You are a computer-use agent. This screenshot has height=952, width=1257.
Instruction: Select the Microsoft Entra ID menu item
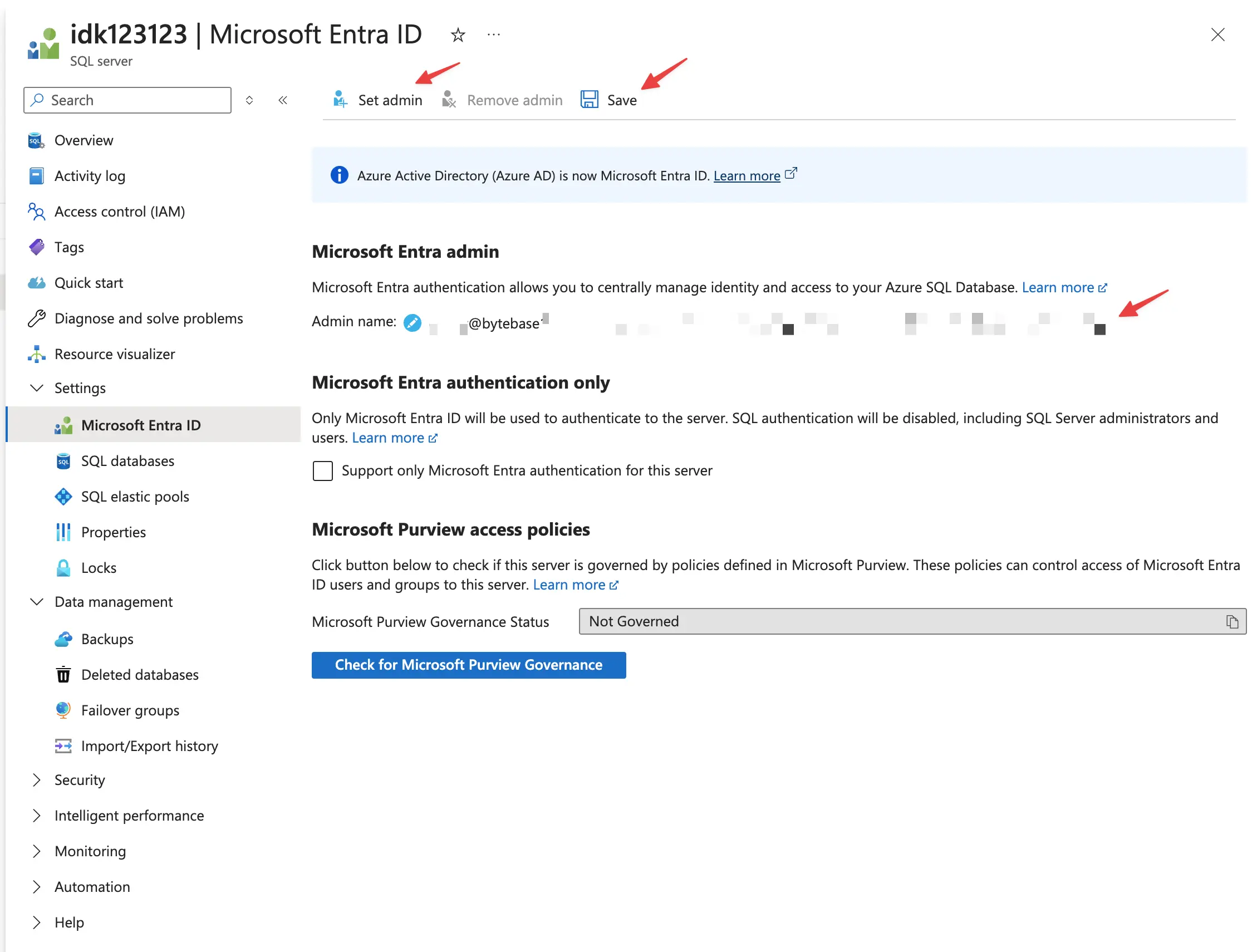[x=154, y=425]
